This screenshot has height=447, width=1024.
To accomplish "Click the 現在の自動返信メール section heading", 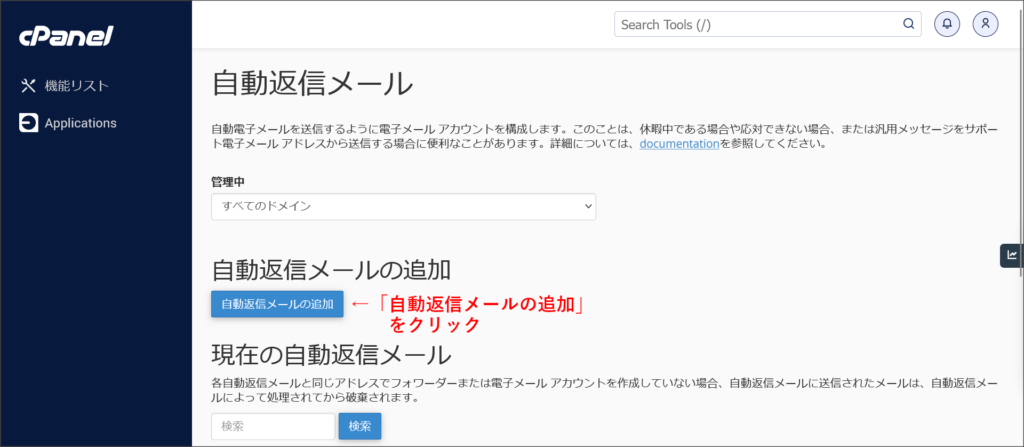I will click(x=331, y=354).
